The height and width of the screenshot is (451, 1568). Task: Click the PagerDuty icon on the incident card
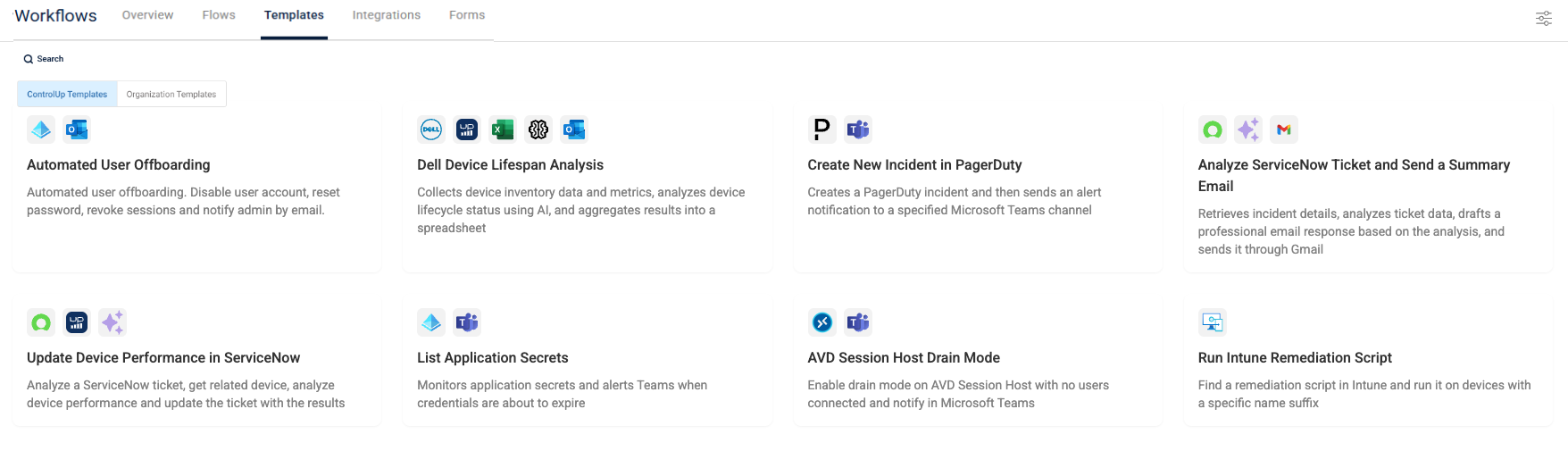pos(822,129)
